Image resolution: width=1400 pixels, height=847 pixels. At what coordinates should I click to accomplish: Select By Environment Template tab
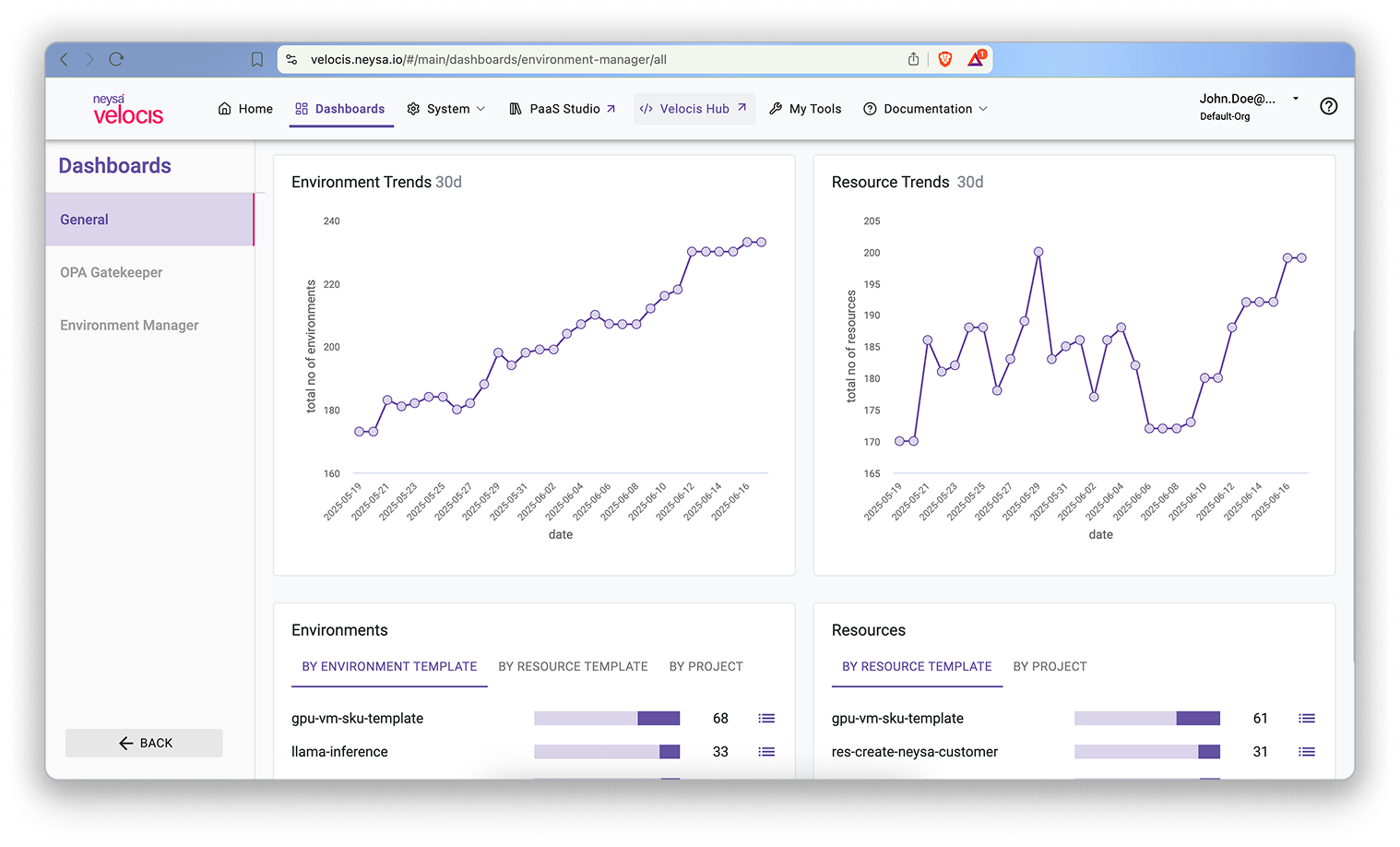(x=389, y=666)
